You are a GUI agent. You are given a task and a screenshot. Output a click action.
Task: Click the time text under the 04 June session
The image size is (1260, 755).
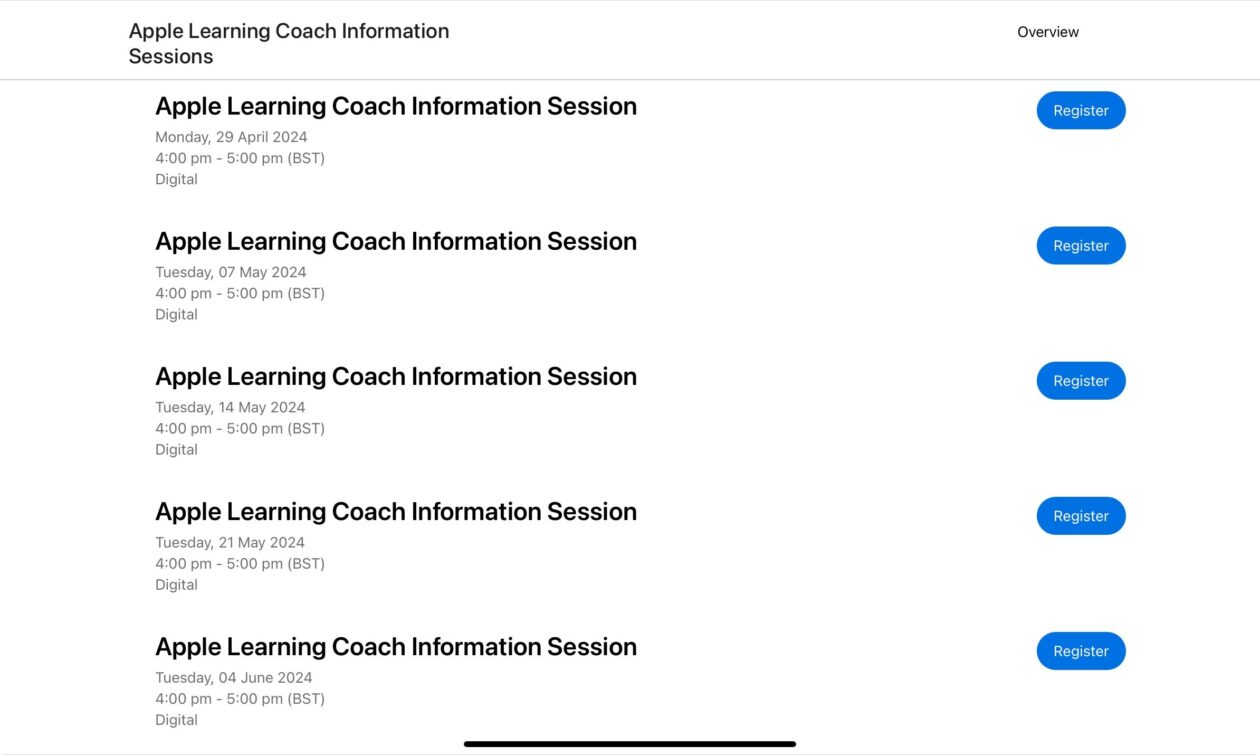point(240,698)
